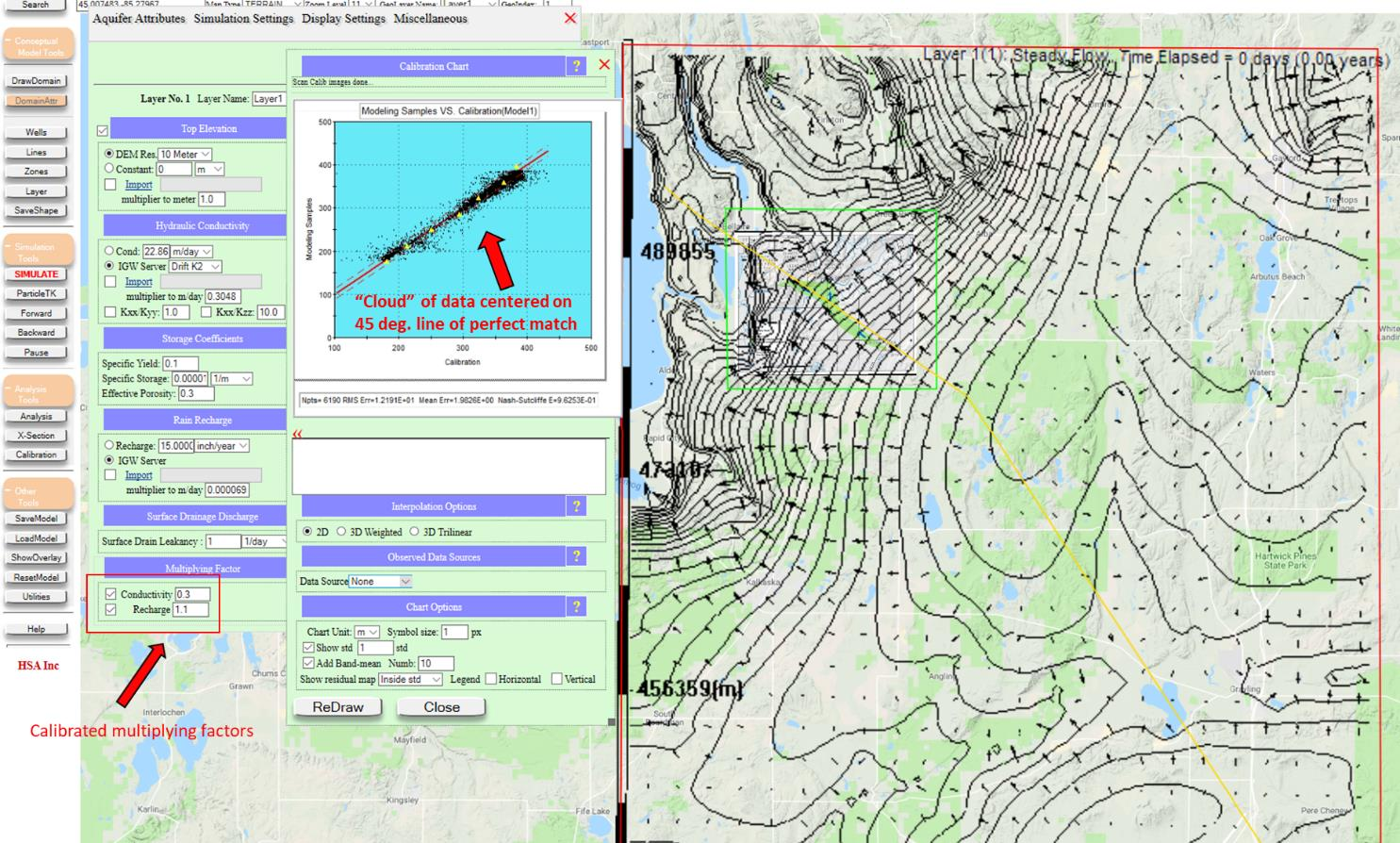
Task: Open the DEM resolution 10 Meter dropdown
Action: coord(185,154)
